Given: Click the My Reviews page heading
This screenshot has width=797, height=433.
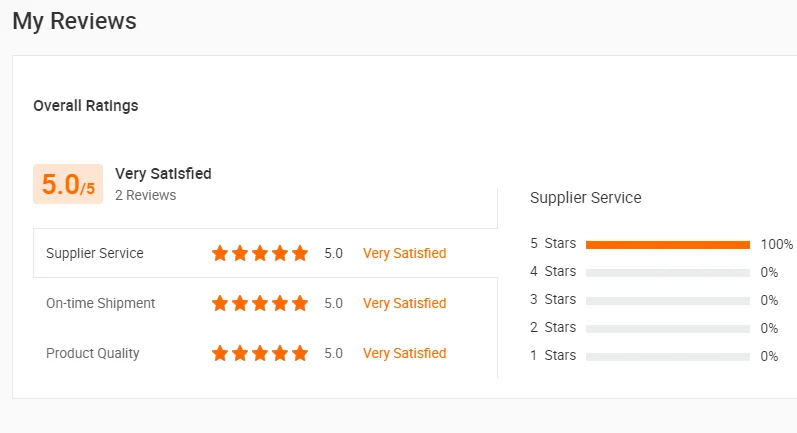Looking at the screenshot, I should pos(74,20).
